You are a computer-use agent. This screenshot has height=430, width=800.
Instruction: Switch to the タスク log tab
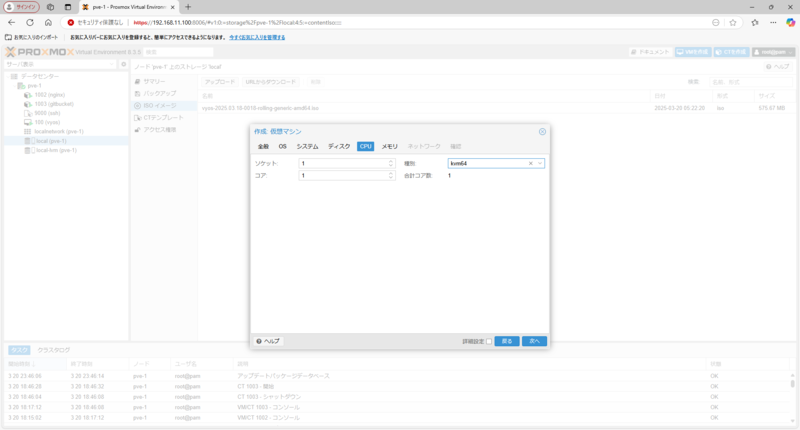[x=19, y=350]
